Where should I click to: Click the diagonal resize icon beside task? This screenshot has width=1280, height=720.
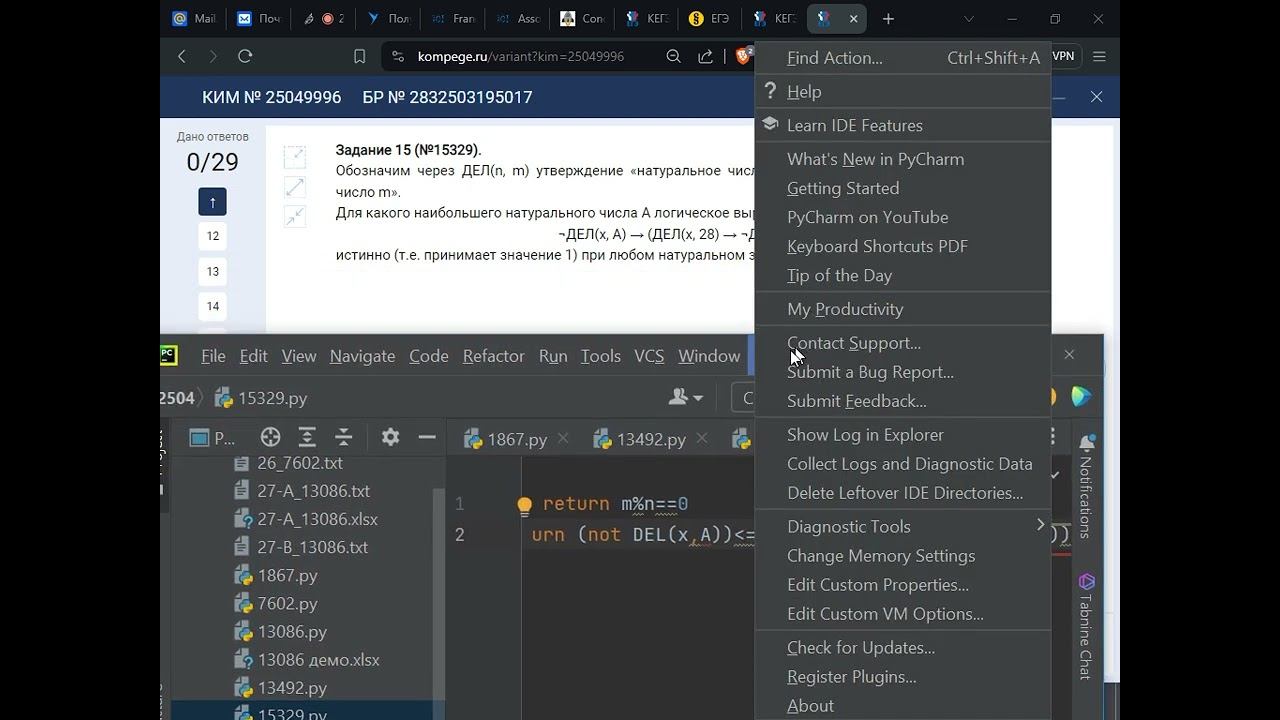[x=295, y=187]
